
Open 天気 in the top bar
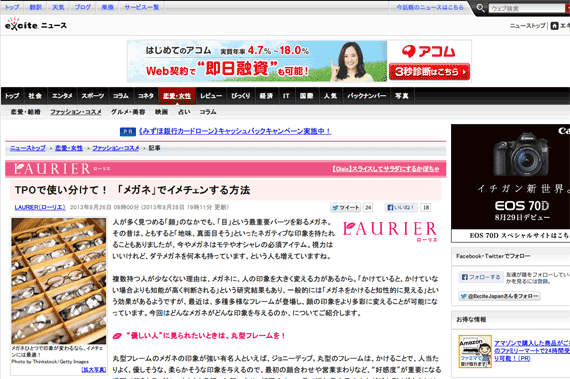pyautogui.click(x=58, y=7)
